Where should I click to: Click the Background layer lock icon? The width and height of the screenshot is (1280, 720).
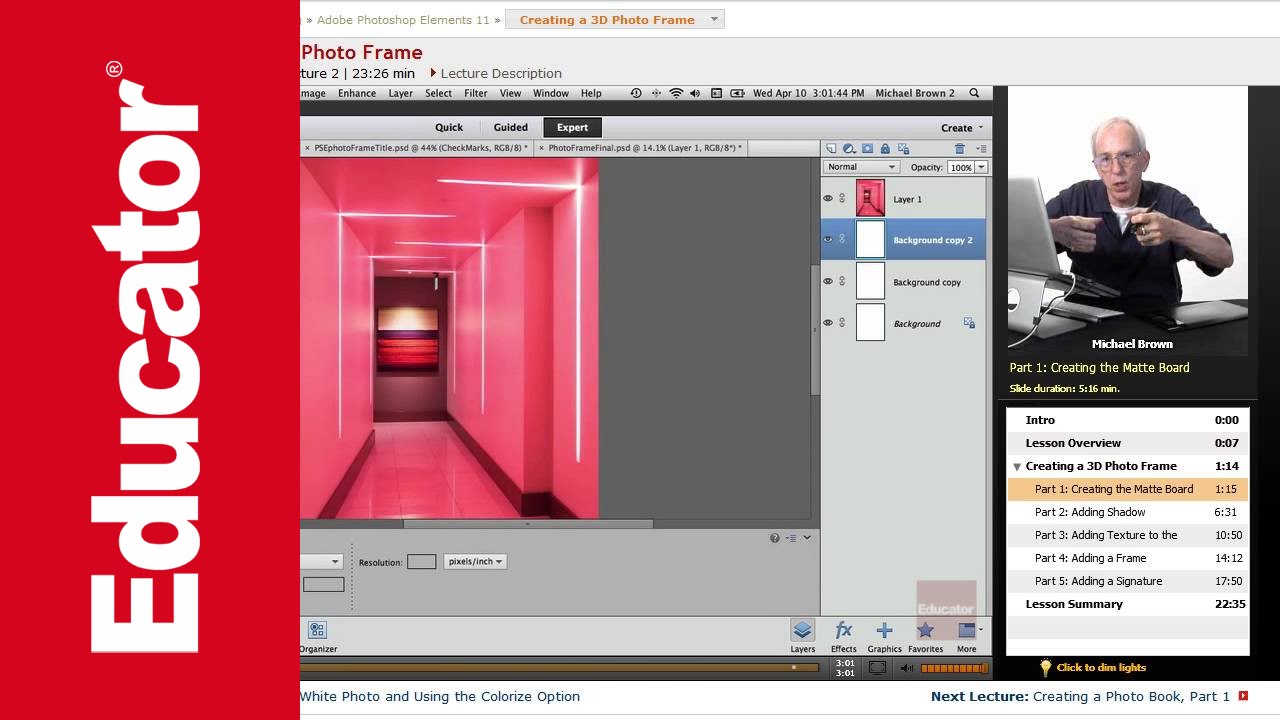tap(969, 323)
